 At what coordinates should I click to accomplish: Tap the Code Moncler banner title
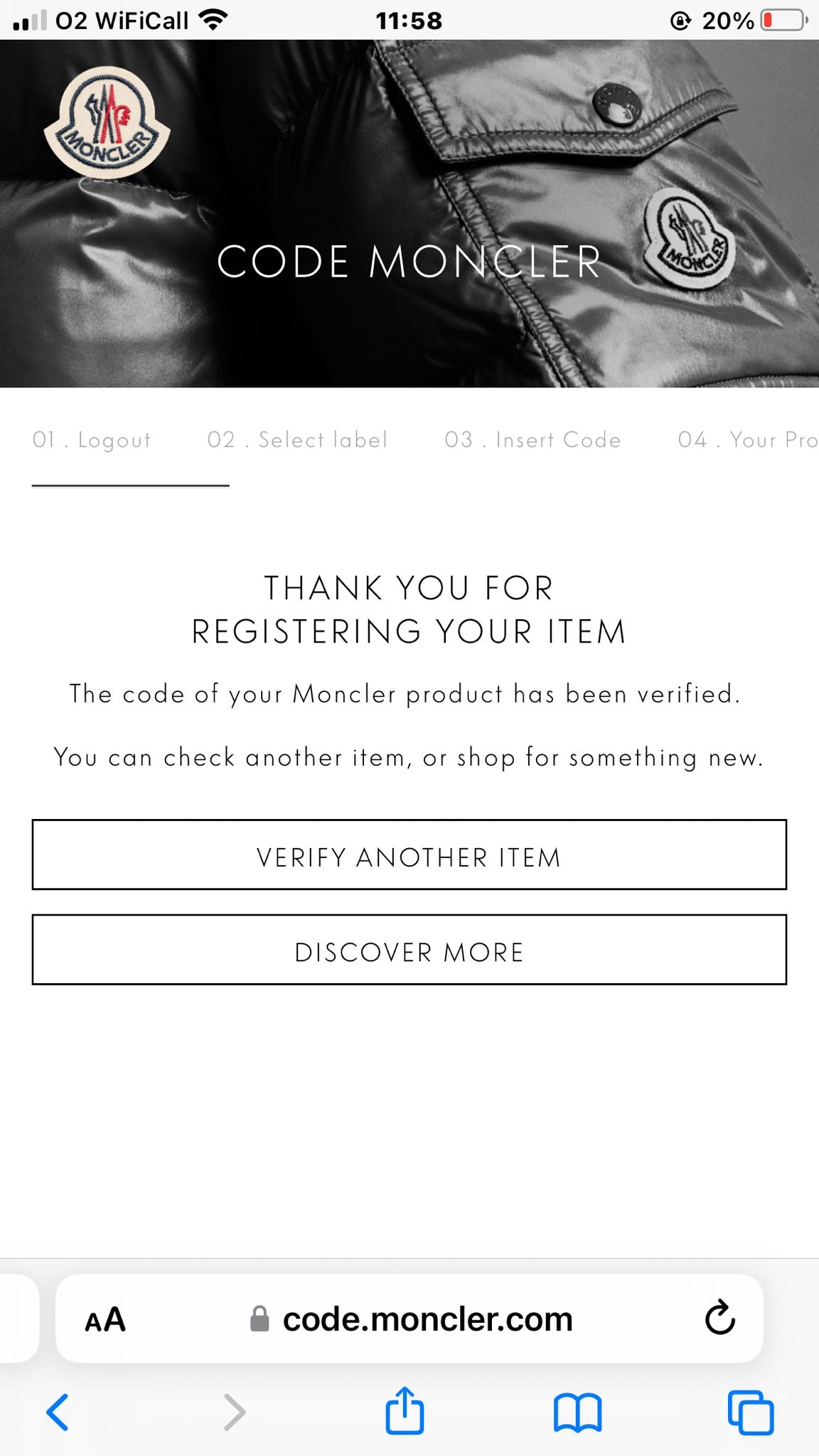[x=409, y=262]
